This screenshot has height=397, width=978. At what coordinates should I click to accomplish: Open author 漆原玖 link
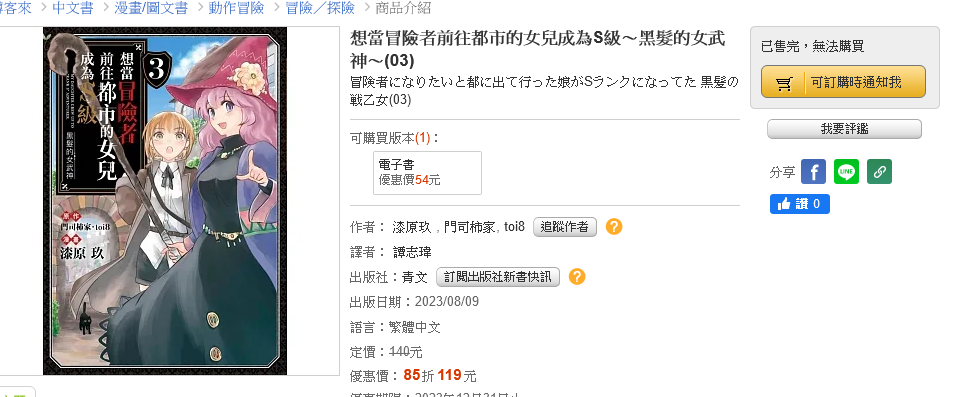tap(412, 227)
